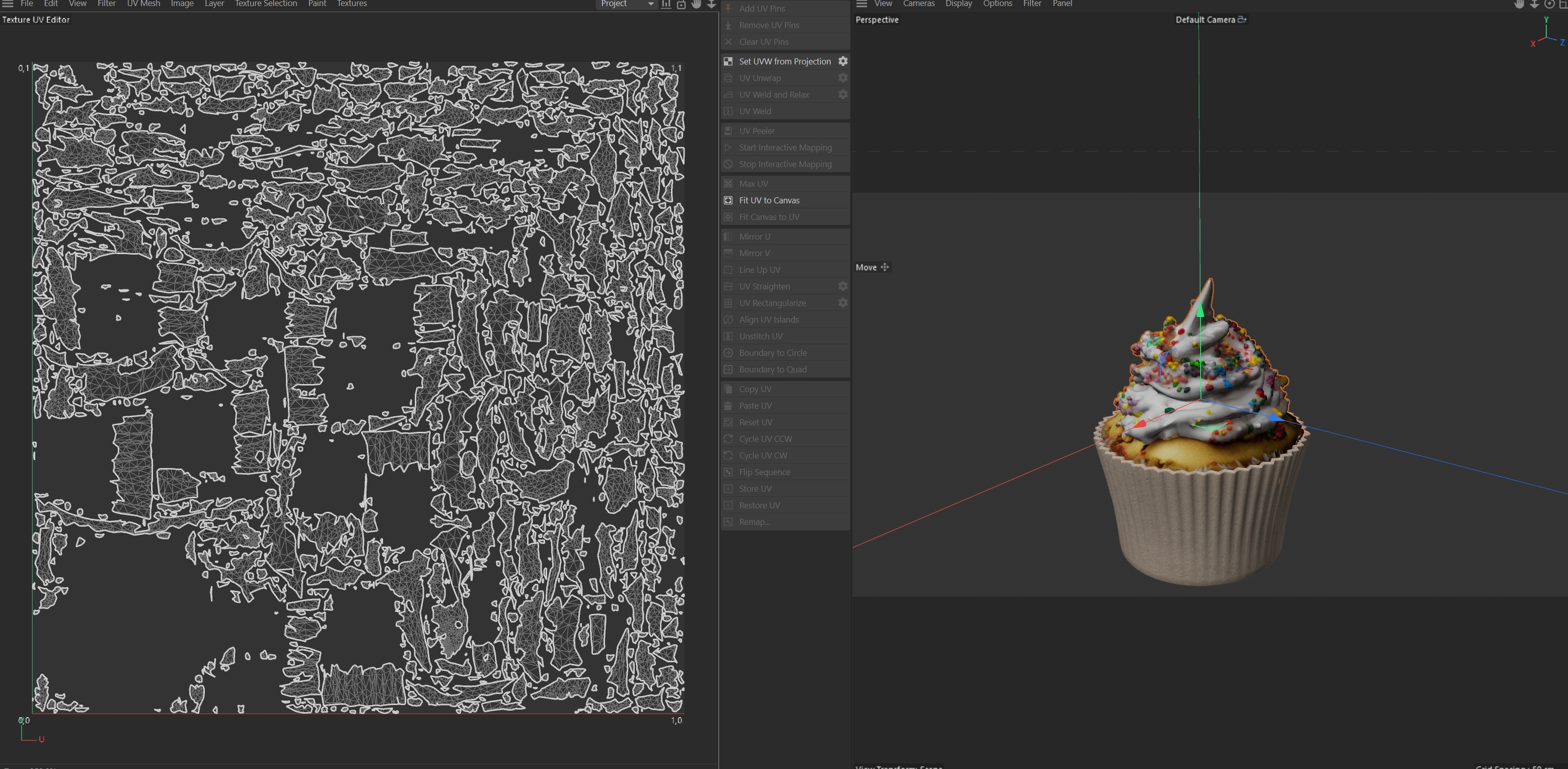
Task: Open the UV Mesh menu
Action: click(x=143, y=4)
